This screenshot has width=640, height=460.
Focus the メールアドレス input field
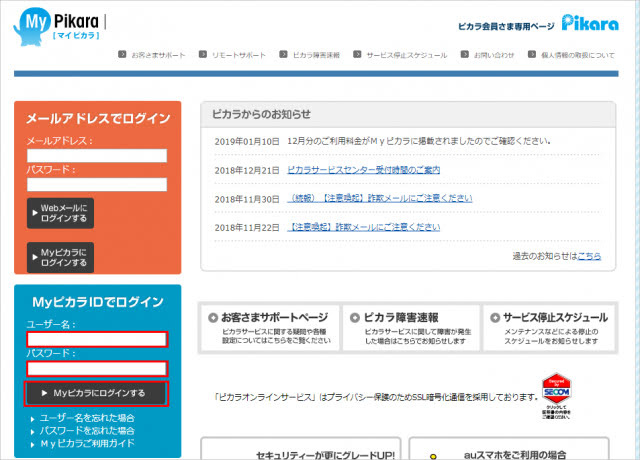97,156
